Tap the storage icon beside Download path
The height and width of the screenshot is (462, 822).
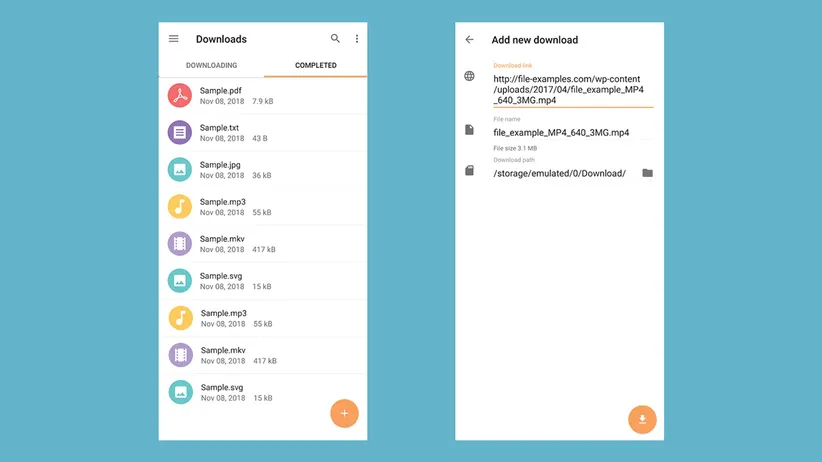coord(470,171)
